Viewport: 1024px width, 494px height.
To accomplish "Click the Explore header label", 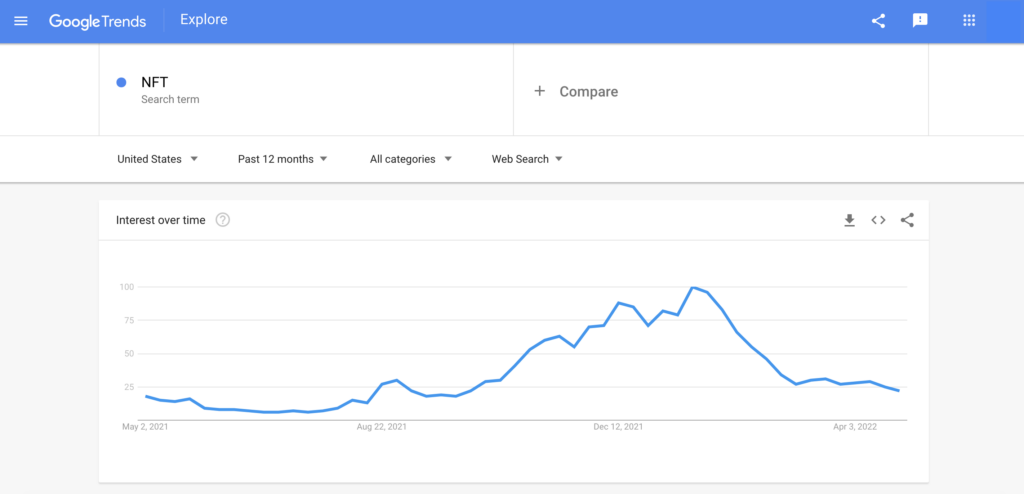I will click(x=203, y=20).
